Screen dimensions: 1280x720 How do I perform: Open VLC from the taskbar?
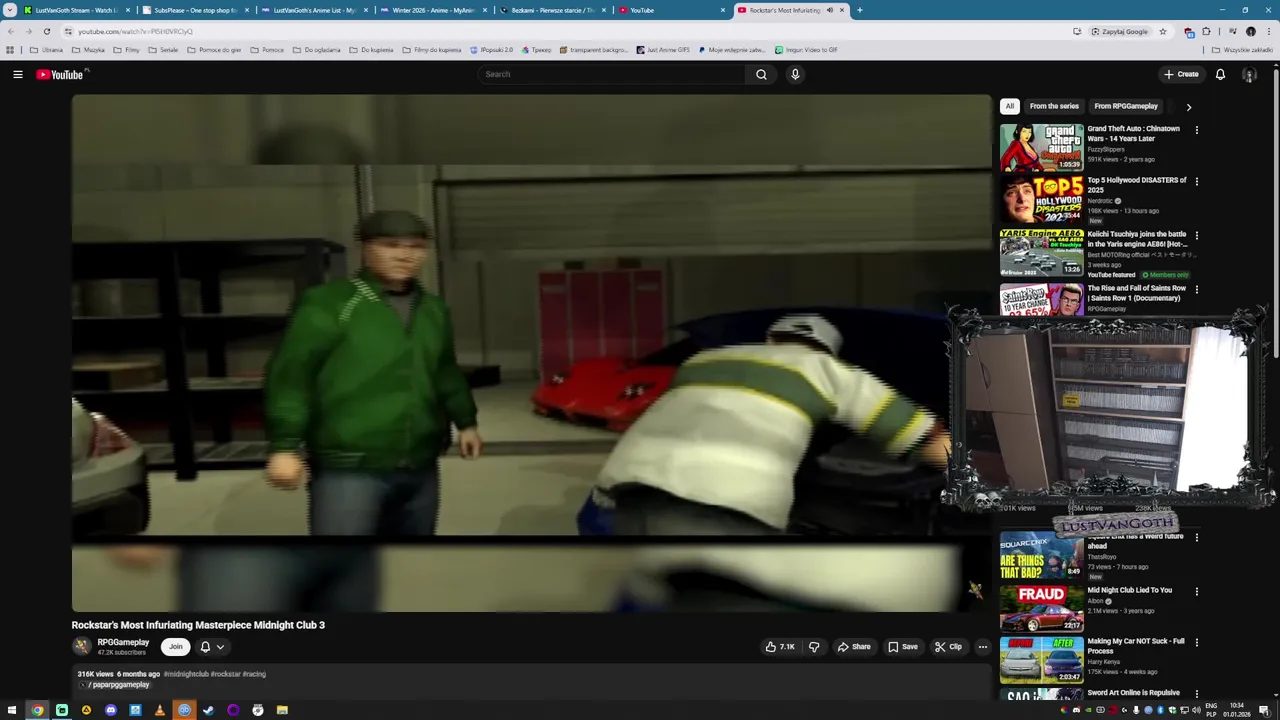(160, 710)
